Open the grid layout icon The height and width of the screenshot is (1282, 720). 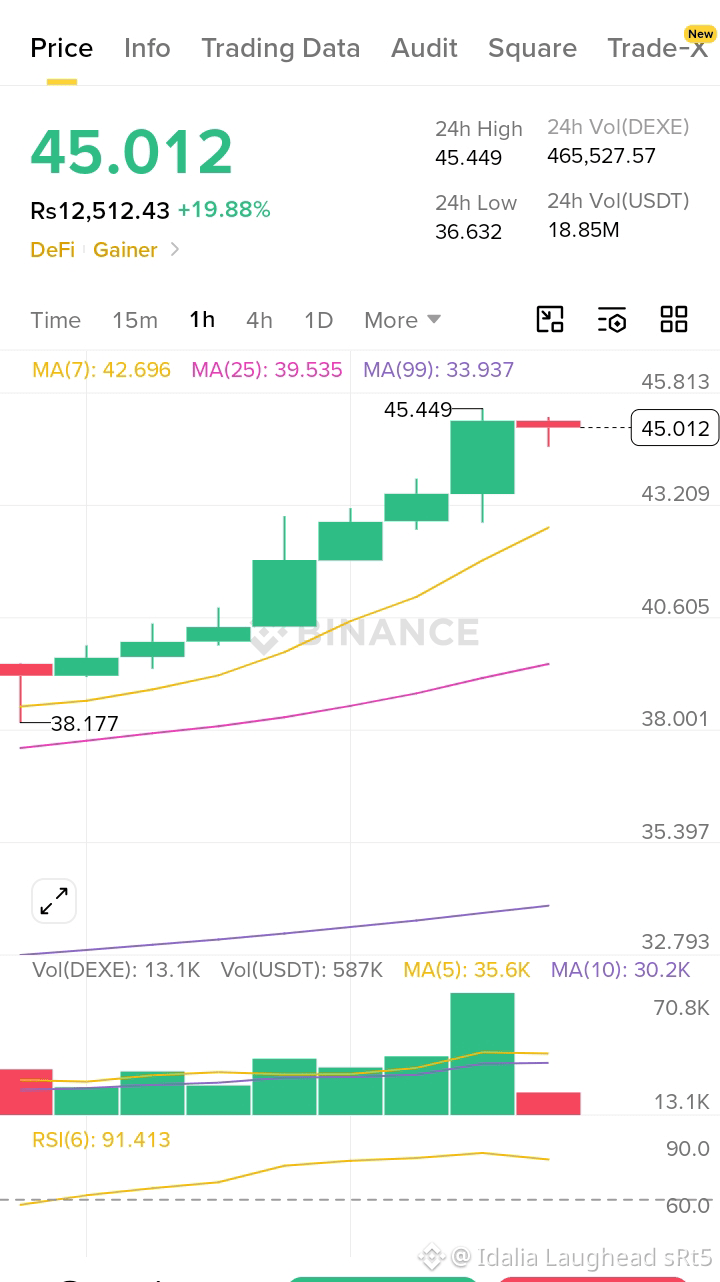(x=674, y=319)
